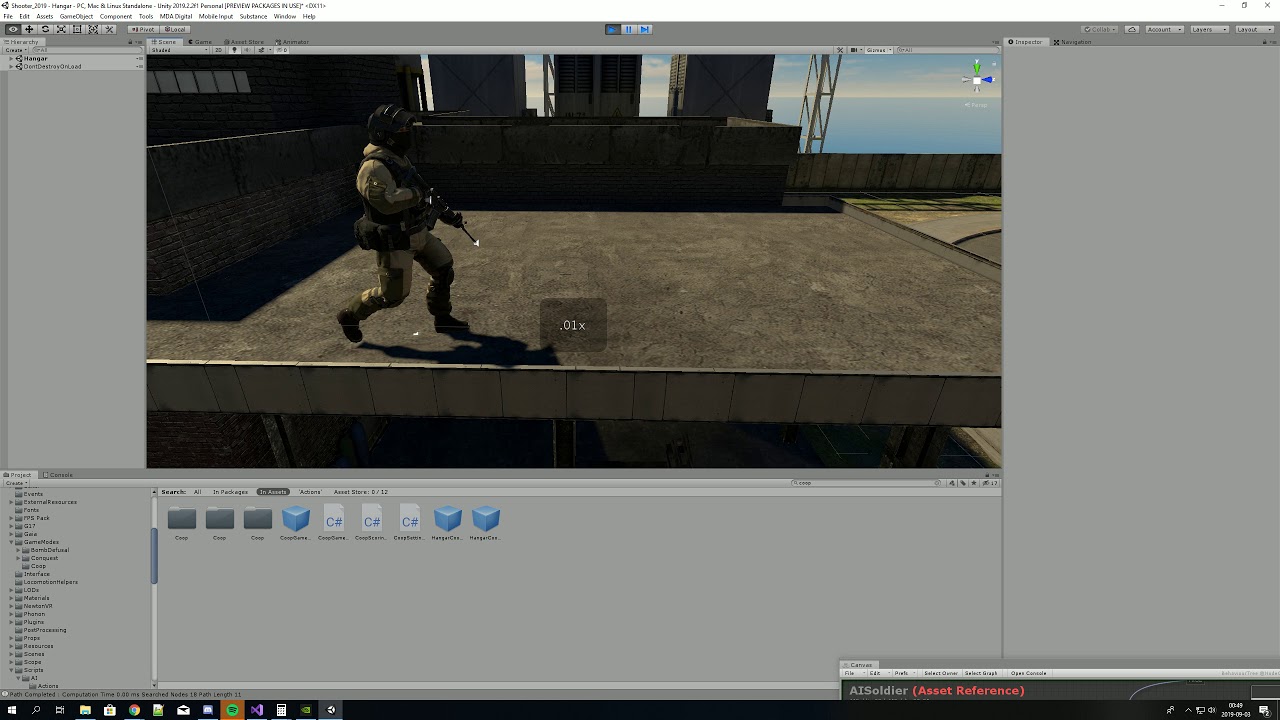1280x720 pixels.
Task: Open the Gizmos dropdown
Action: click(x=878, y=50)
